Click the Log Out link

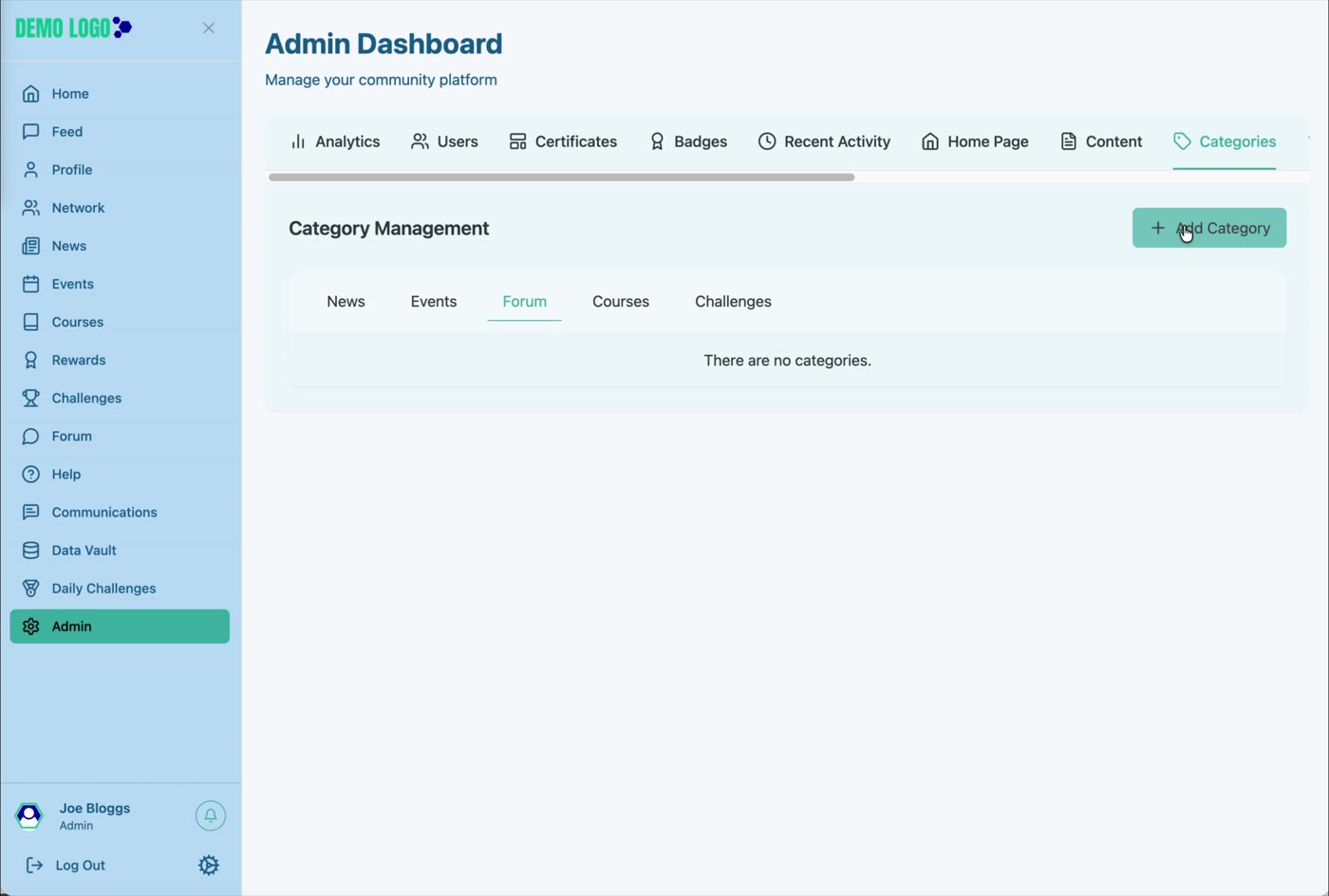click(66, 866)
